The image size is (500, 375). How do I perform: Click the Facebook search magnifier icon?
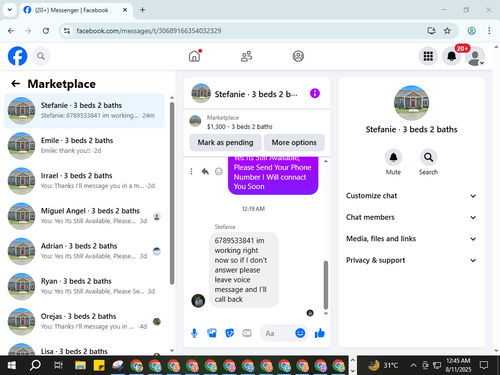coord(41,56)
